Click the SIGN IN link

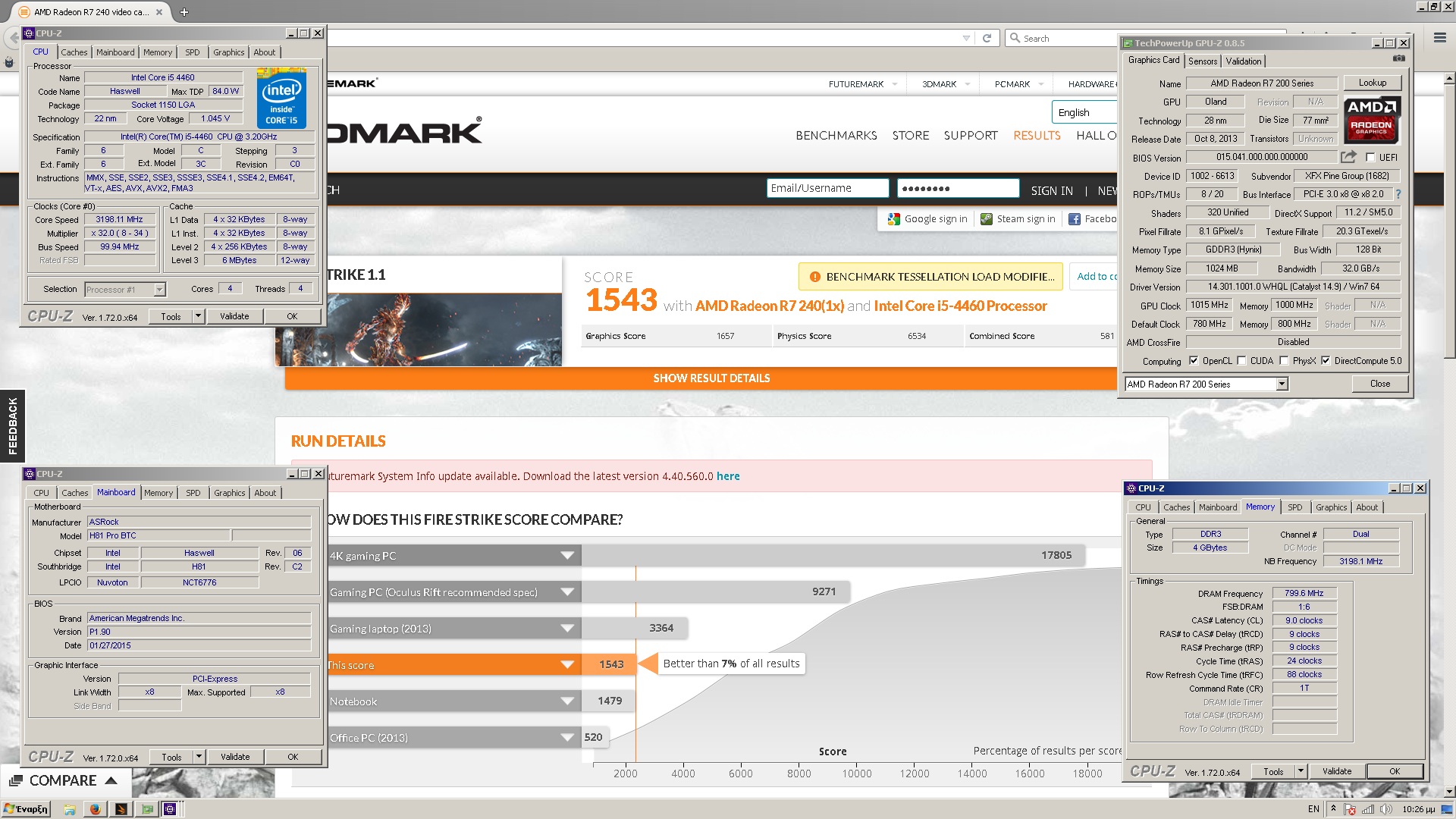point(1052,191)
